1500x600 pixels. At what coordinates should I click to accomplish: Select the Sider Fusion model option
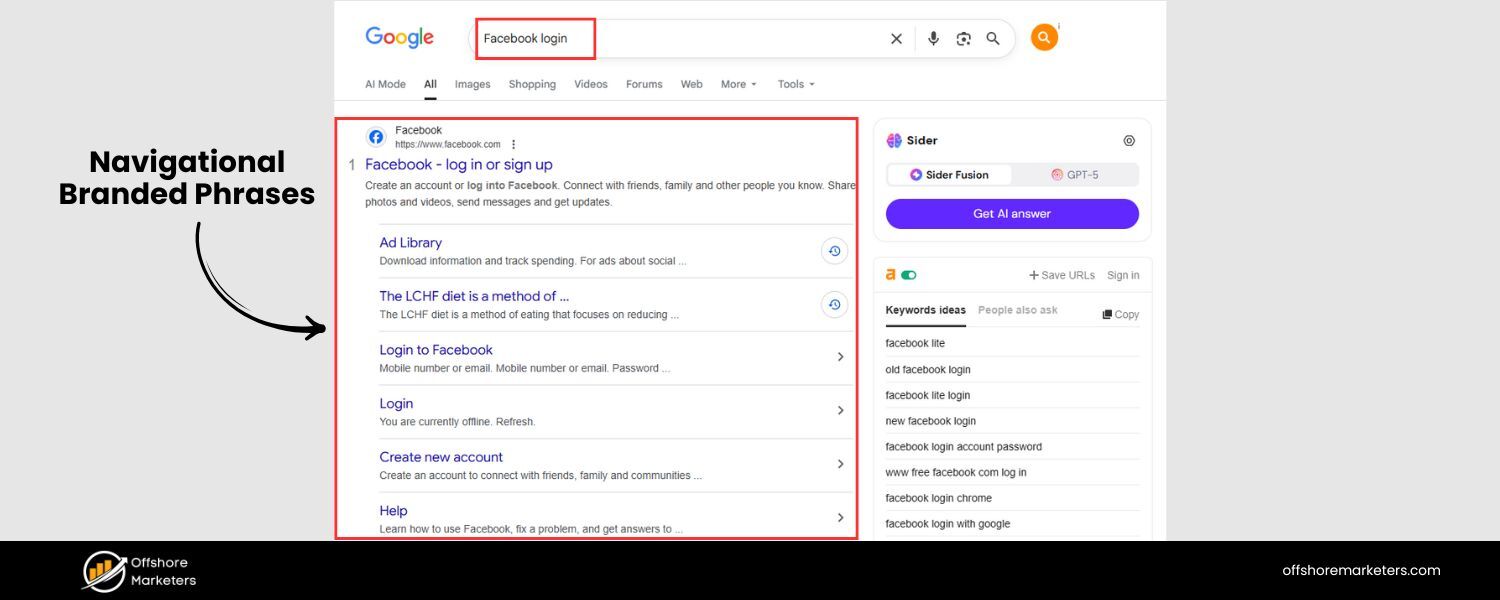coord(949,175)
